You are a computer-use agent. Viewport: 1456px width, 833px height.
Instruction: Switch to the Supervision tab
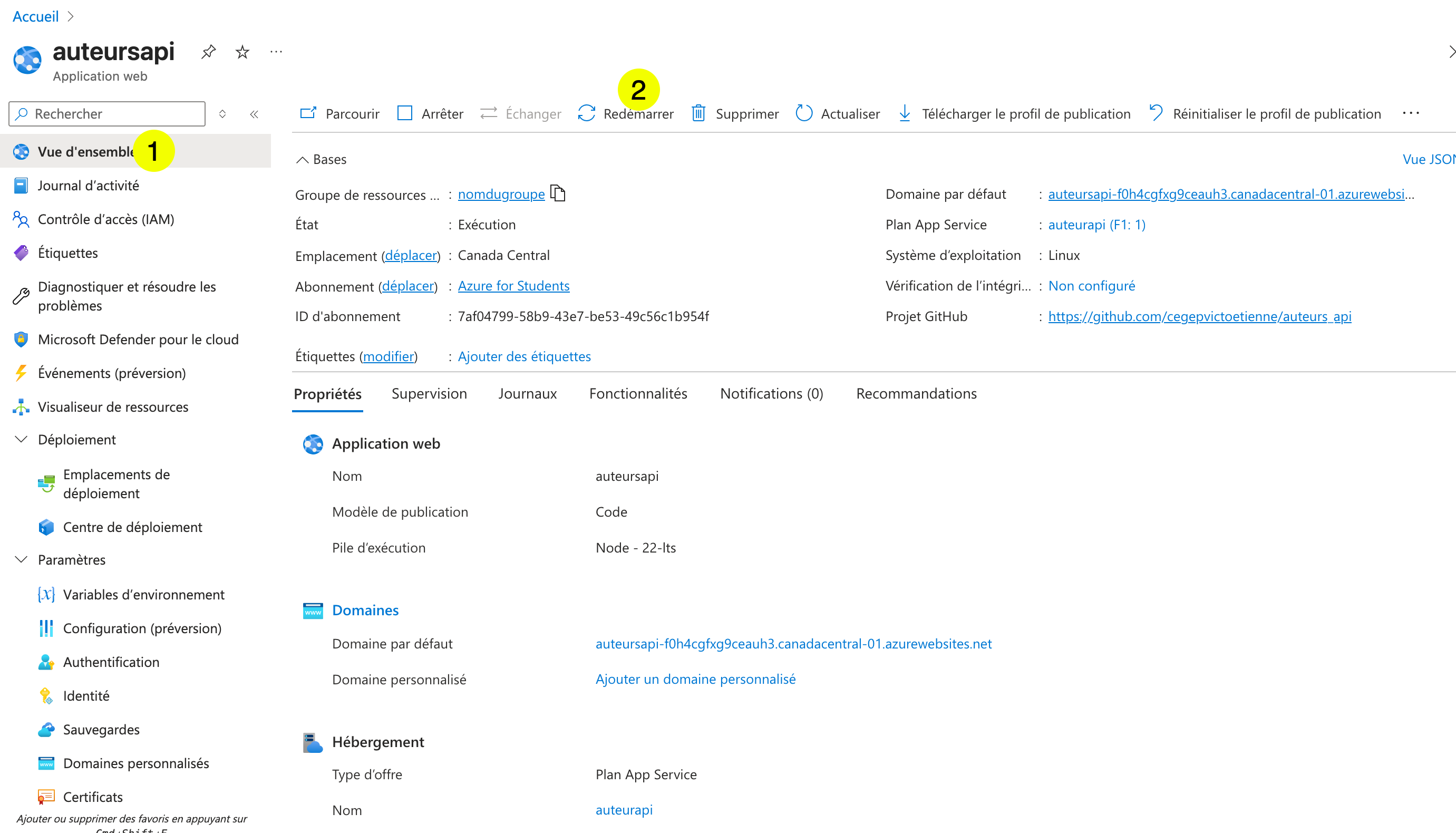pos(429,394)
